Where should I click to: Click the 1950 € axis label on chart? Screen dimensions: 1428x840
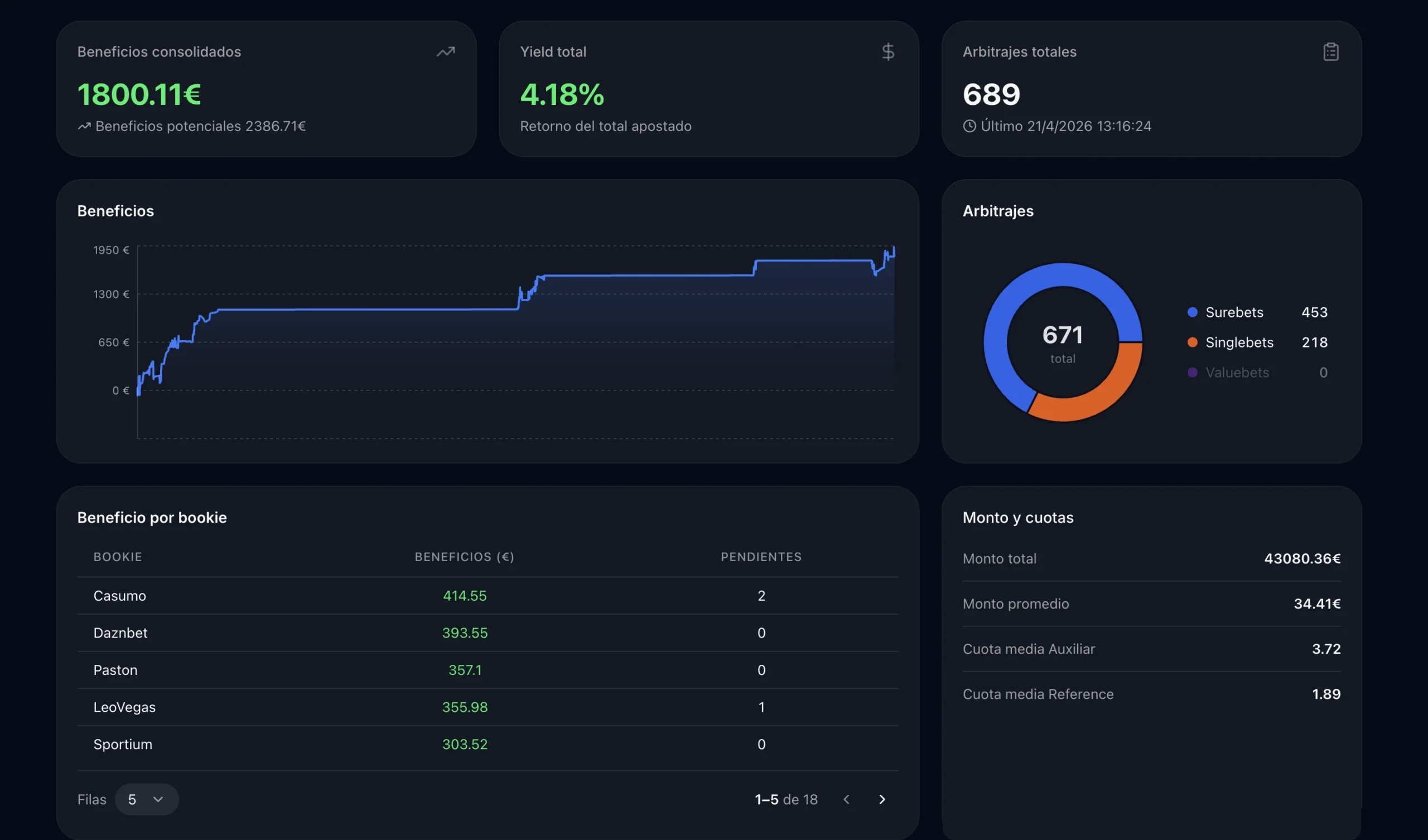[x=111, y=250]
